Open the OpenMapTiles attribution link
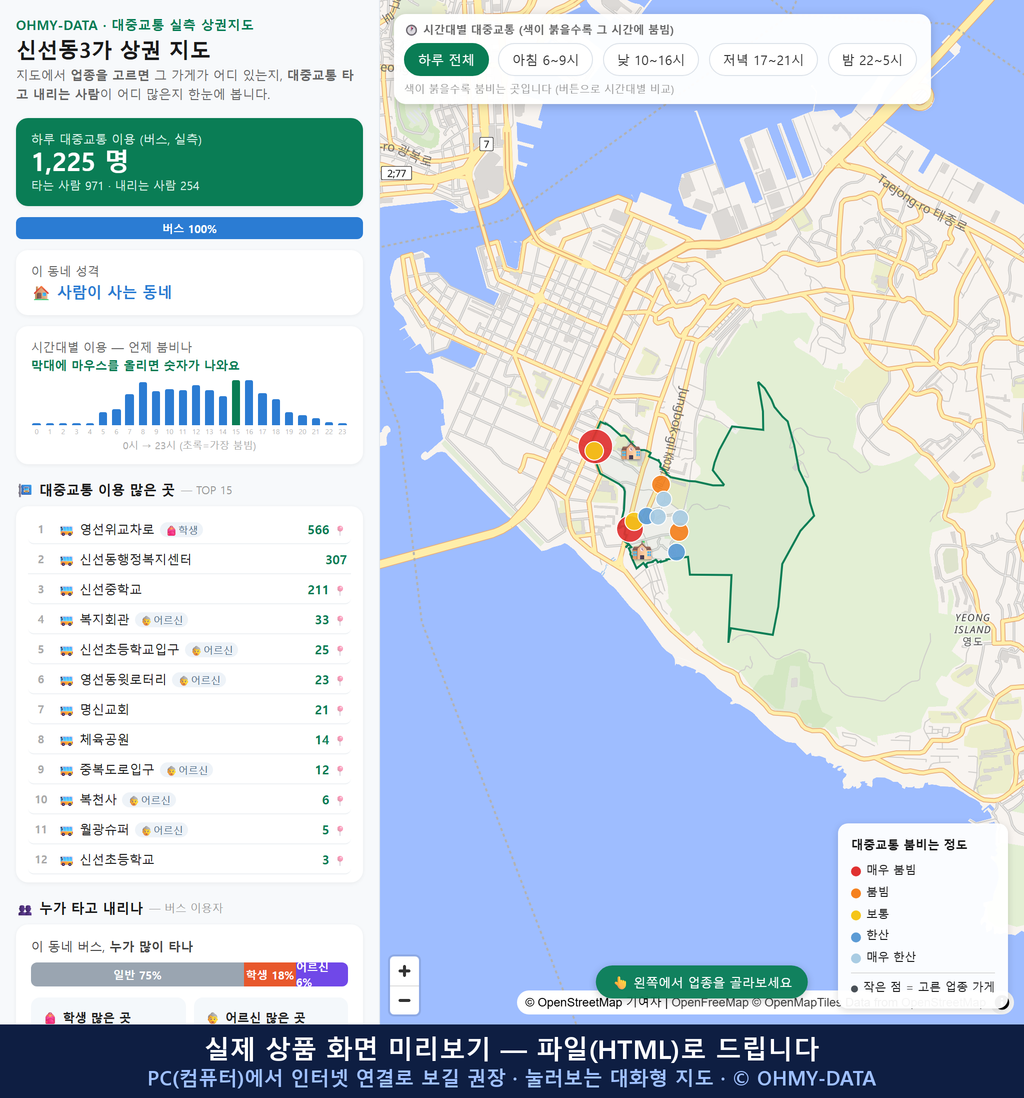The height and width of the screenshot is (1098, 1024). tap(796, 1003)
